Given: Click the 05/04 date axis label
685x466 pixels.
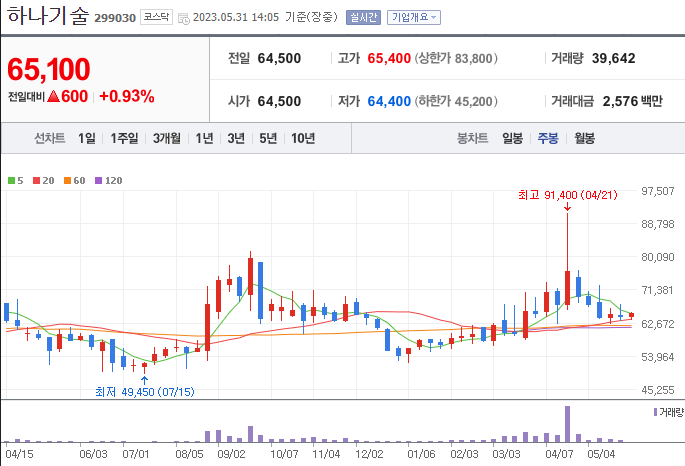Looking at the screenshot, I should (601, 454).
